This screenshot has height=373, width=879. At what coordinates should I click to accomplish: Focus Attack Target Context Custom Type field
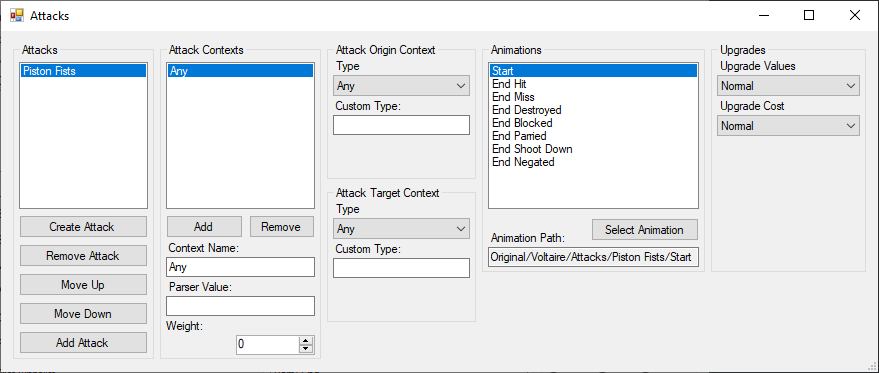401,268
